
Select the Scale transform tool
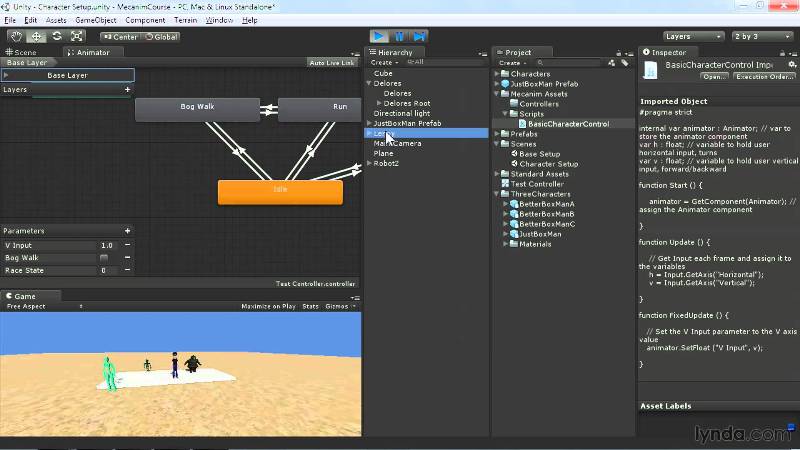coord(77,36)
